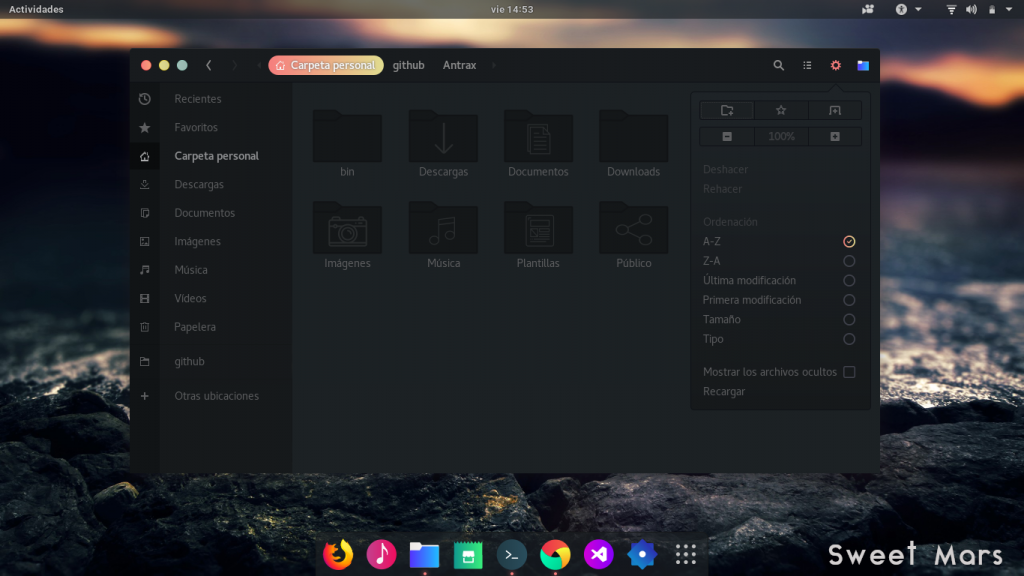Switch to the github breadcrumb
The height and width of the screenshot is (576, 1024).
pyautogui.click(x=408, y=65)
